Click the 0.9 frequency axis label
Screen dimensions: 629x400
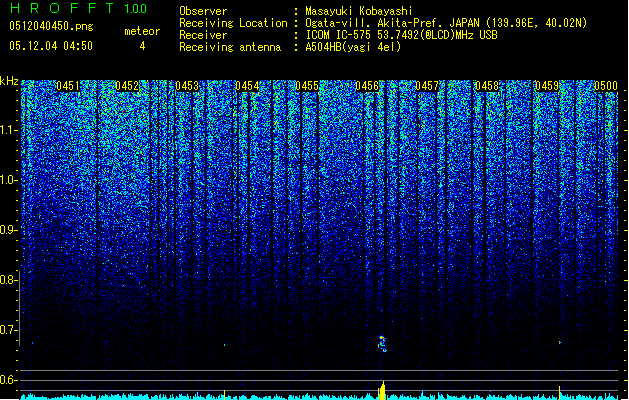(8, 230)
